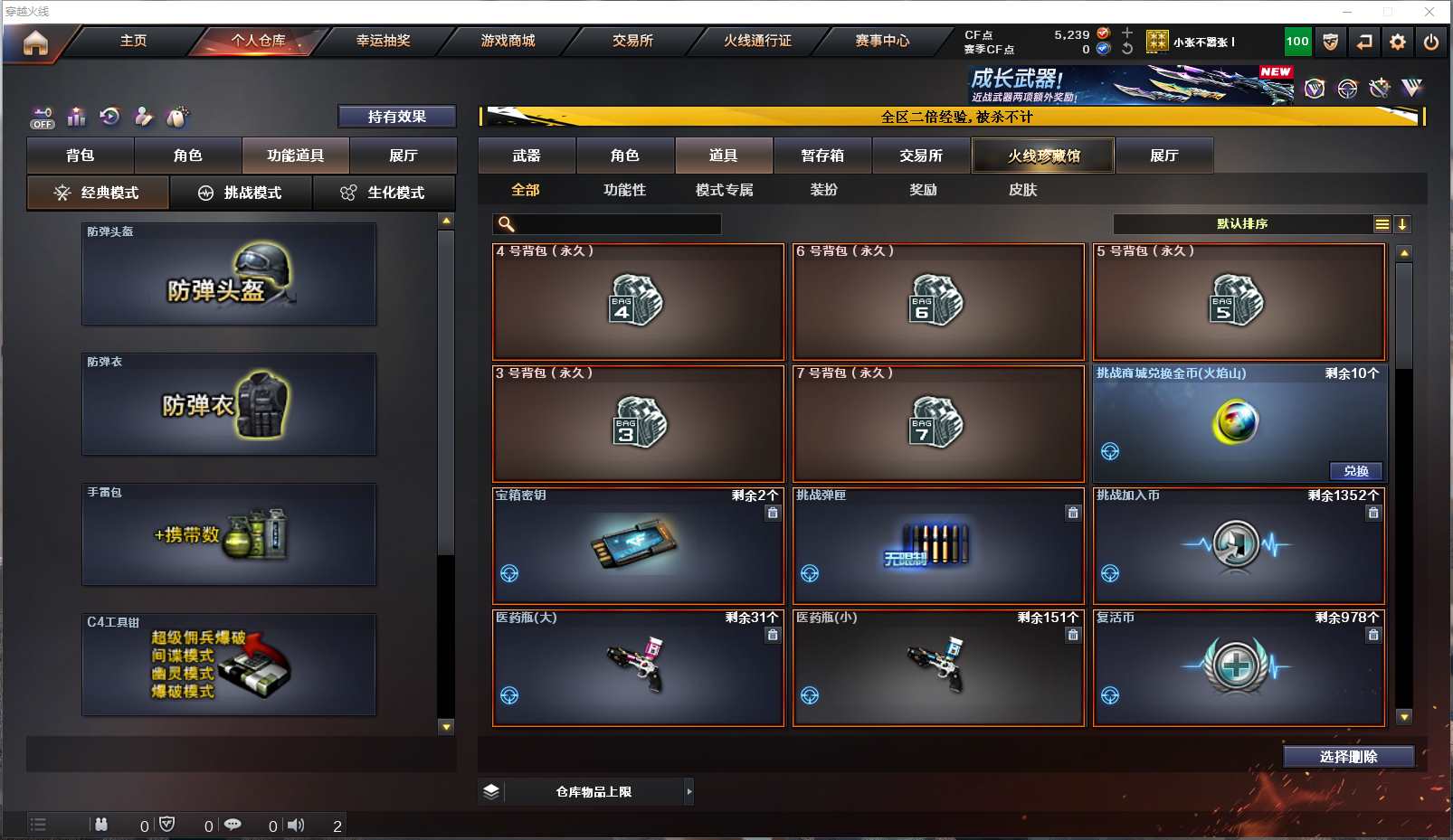Viewport: 1453px width, 840px height.
Task: Toggle sort direction arrow button
Action: (1402, 224)
